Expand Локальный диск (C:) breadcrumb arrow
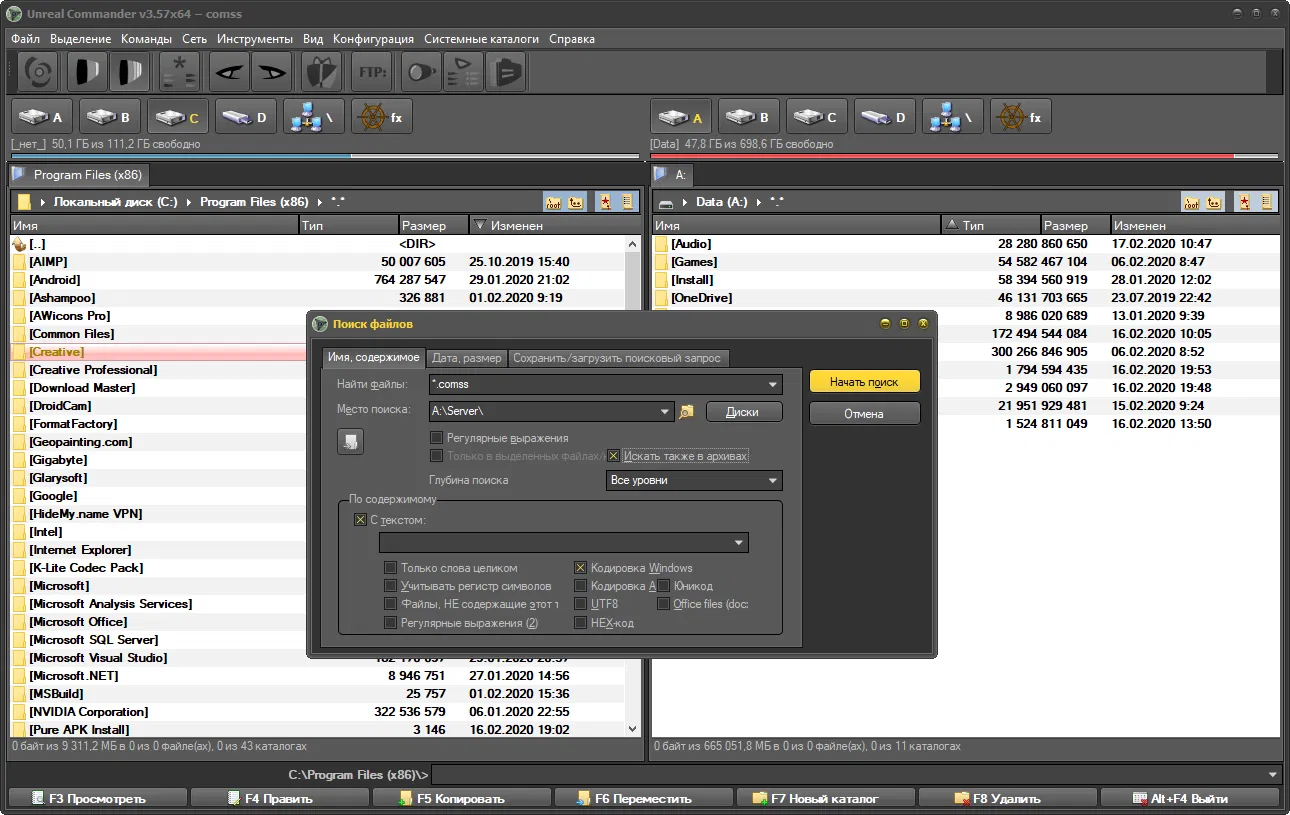The height and width of the screenshot is (815, 1290). coord(189,202)
